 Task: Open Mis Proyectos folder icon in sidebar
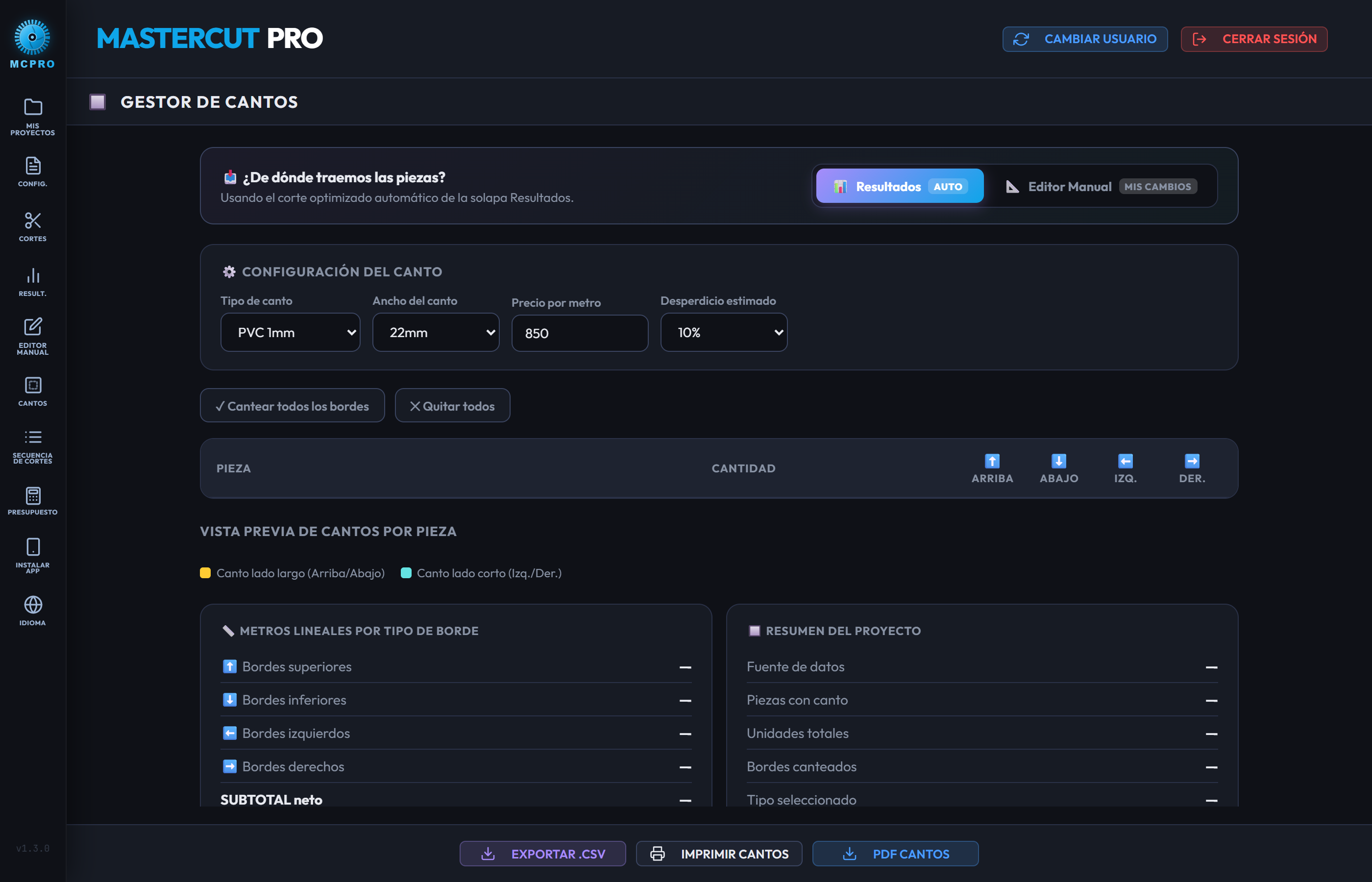pos(33,107)
